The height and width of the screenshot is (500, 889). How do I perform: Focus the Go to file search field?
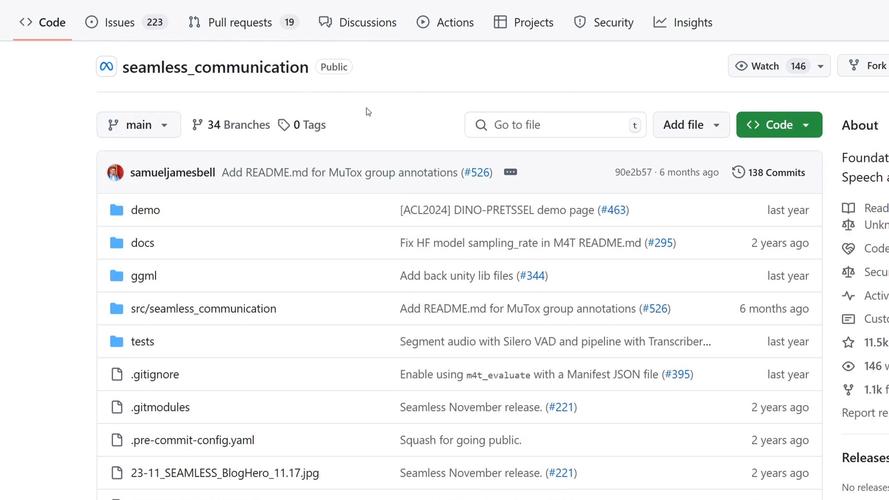(555, 125)
